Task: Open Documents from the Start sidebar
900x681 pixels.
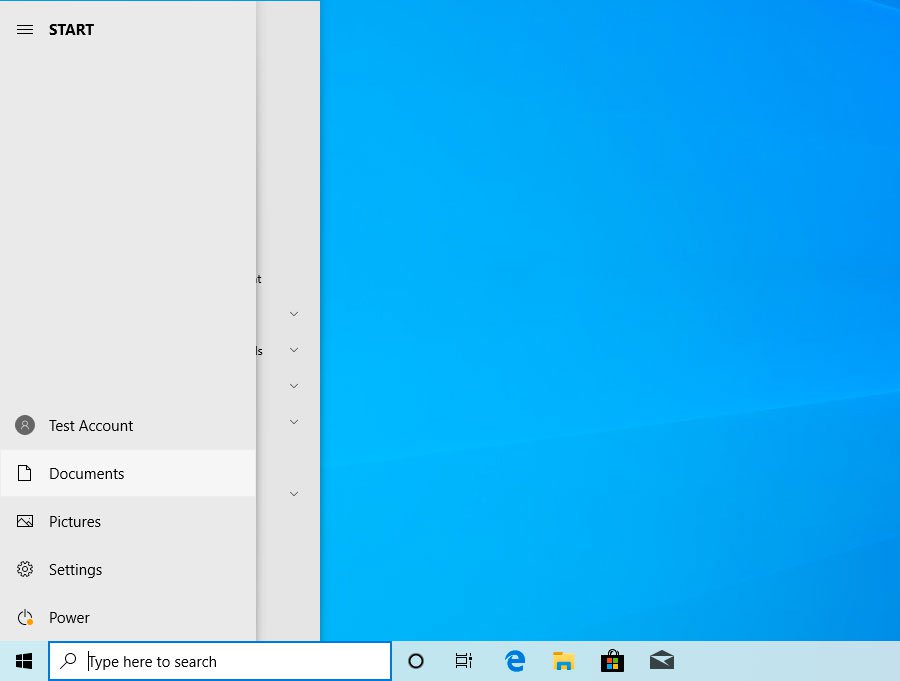Action: tap(86, 473)
